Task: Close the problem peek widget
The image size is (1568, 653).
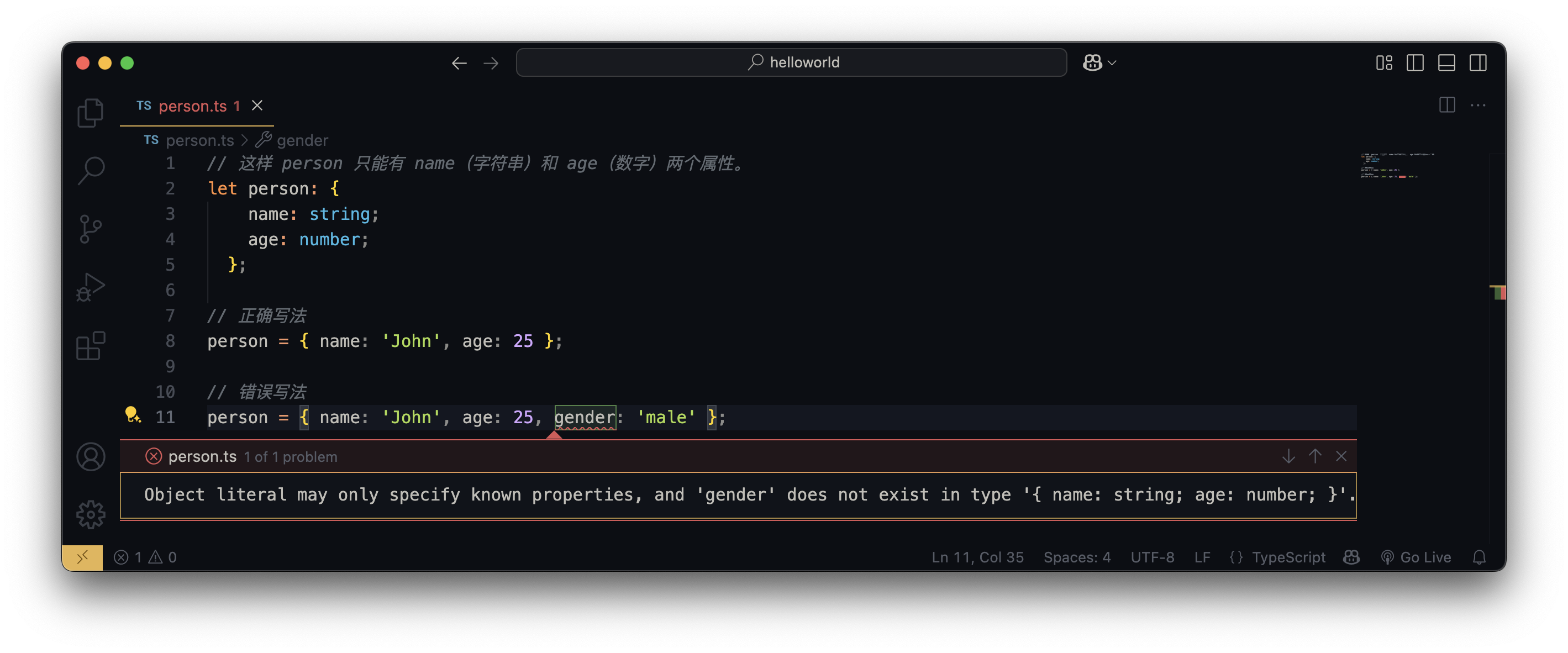Action: 1341,456
